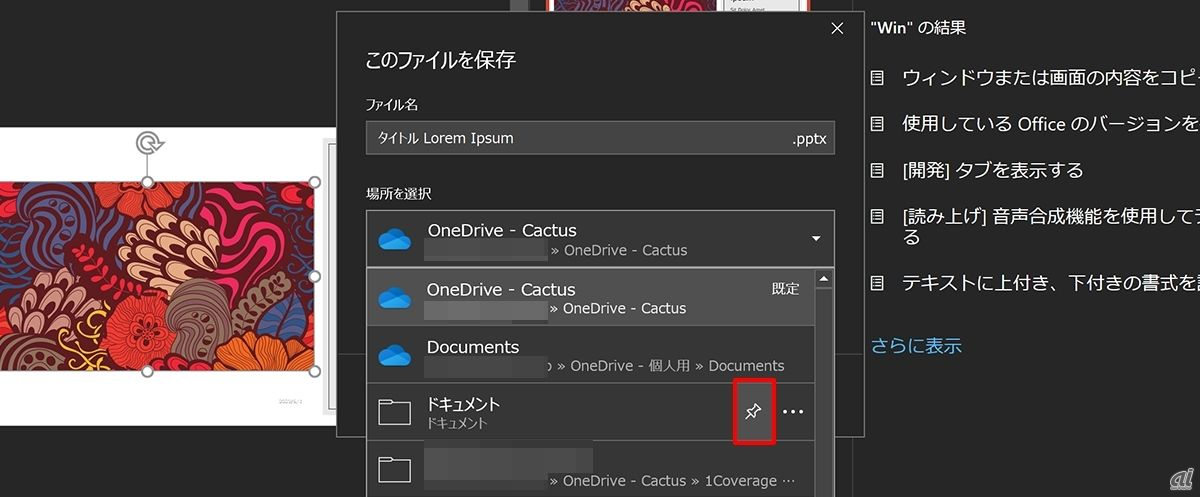This screenshot has height=497, width=1200.
Task: Close the このファイルを保存 dialog
Action: pyautogui.click(x=837, y=29)
